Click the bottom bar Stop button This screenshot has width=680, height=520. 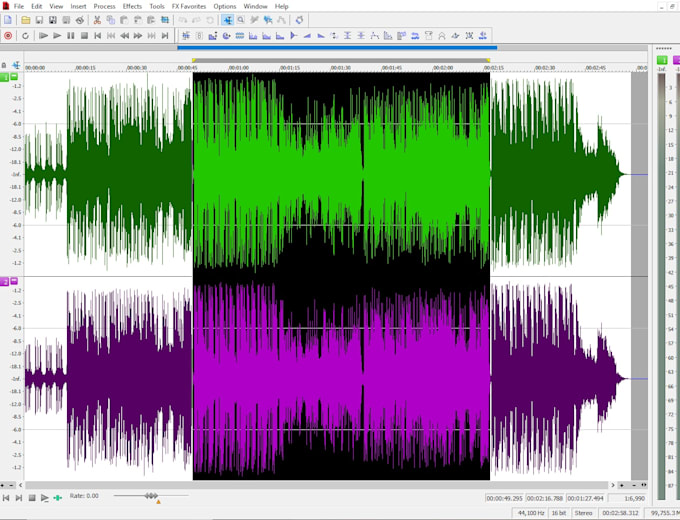(x=32, y=498)
